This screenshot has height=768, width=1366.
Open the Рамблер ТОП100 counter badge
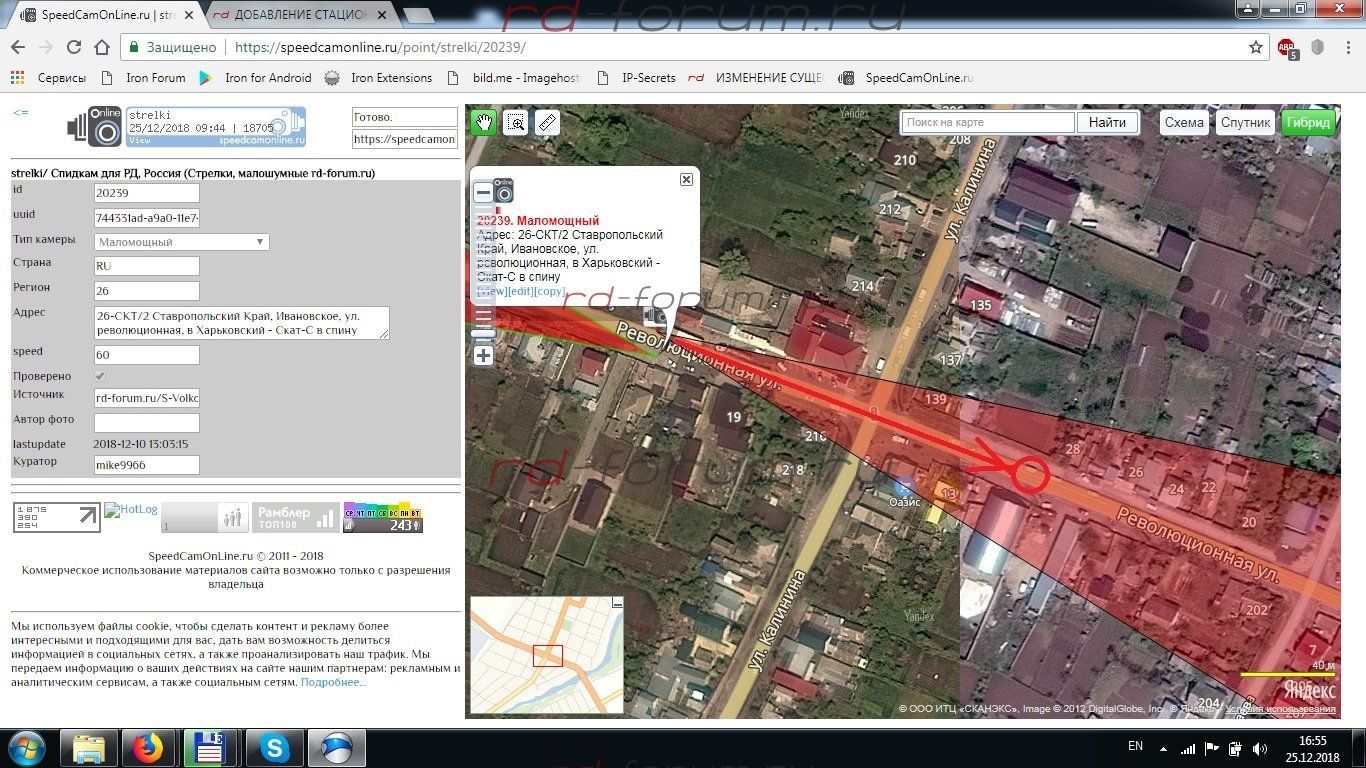pos(295,517)
